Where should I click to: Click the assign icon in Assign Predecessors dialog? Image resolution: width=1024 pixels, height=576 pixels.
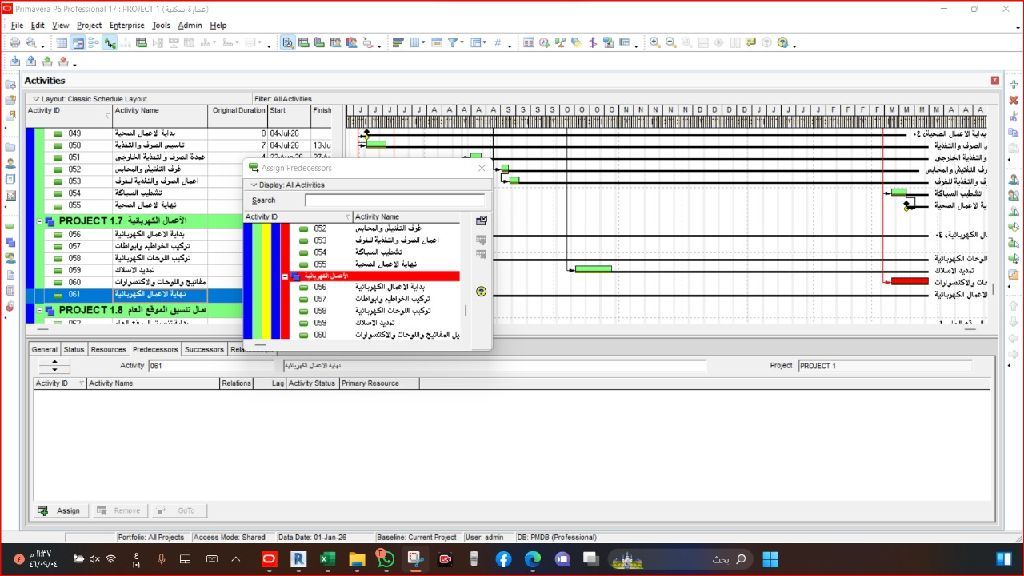click(481, 221)
